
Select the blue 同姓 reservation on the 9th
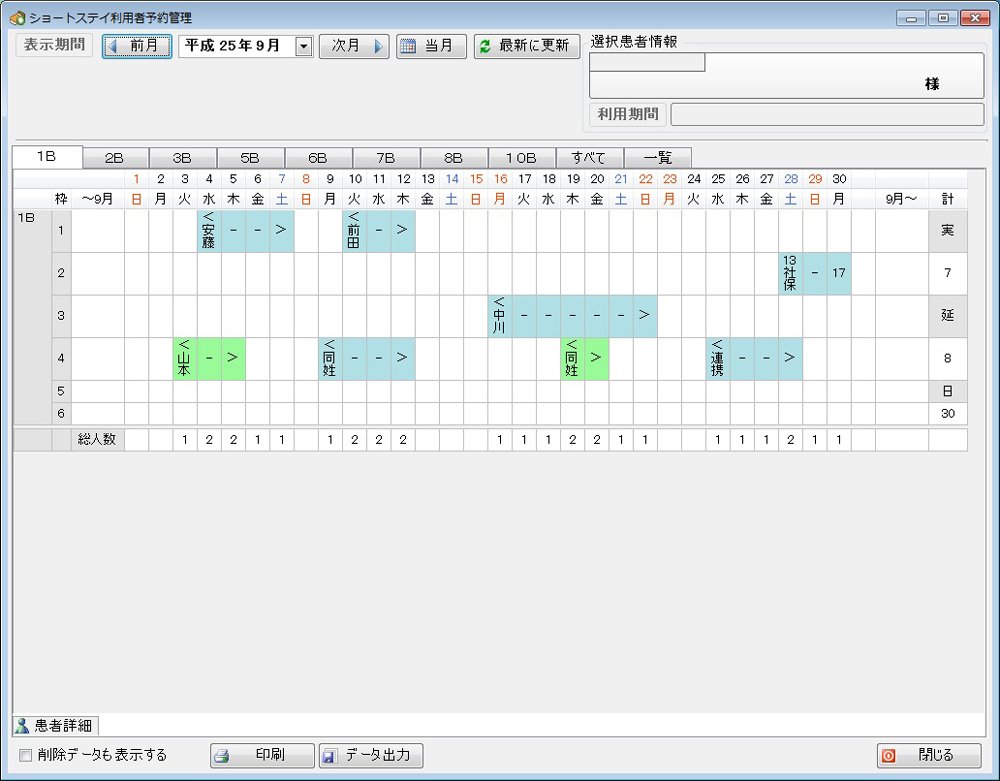pos(330,358)
